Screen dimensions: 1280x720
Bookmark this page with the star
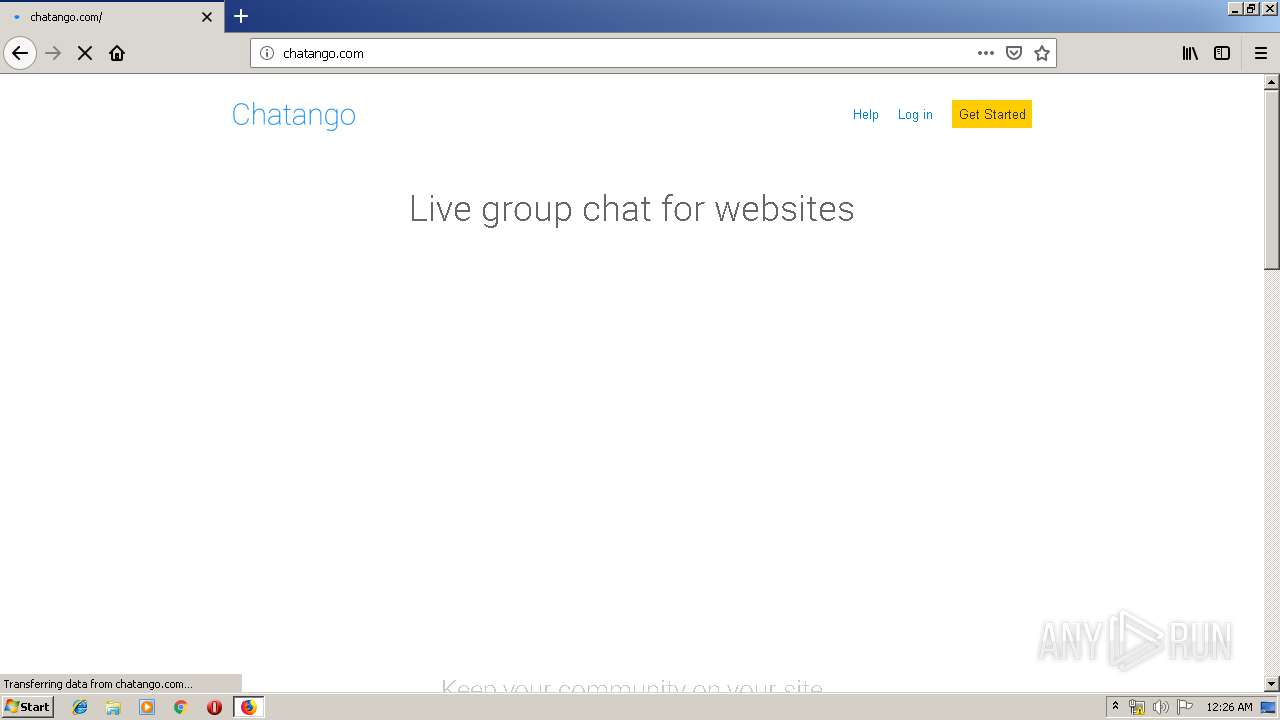1042,53
